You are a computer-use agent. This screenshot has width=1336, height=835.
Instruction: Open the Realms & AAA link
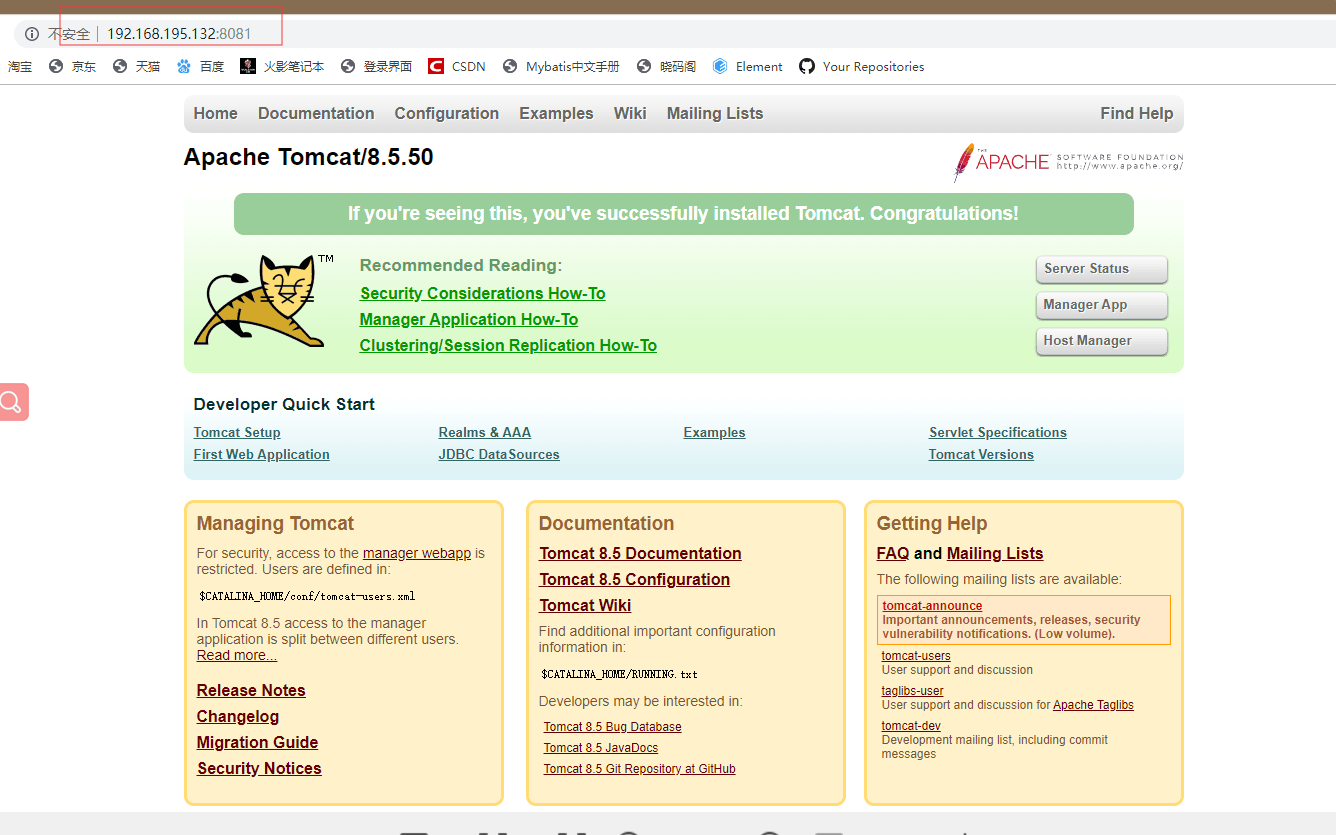tap(485, 433)
